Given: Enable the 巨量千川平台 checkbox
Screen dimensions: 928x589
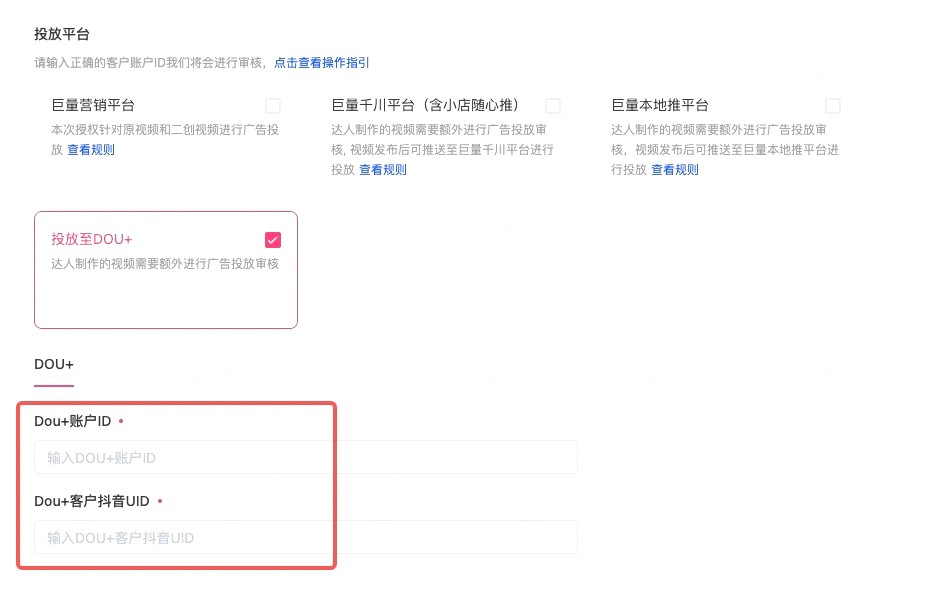Looking at the screenshot, I should click(553, 106).
